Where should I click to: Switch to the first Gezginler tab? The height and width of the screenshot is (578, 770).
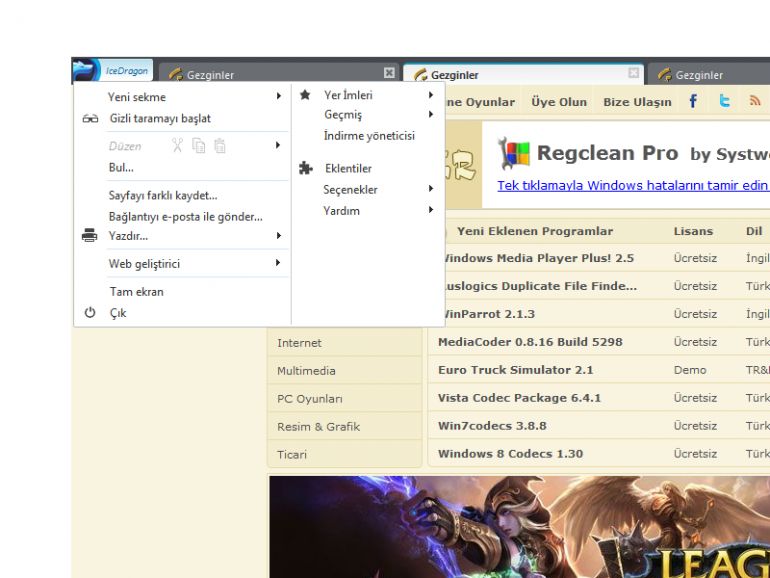point(278,74)
